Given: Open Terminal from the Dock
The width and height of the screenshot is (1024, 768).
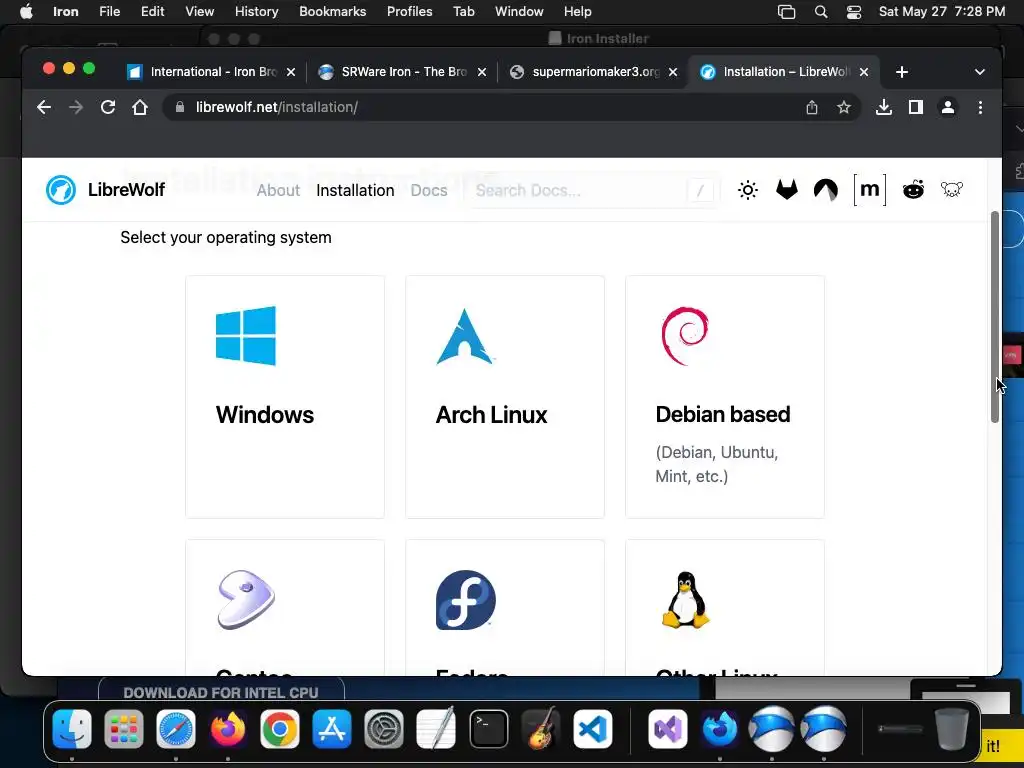Looking at the screenshot, I should pyautogui.click(x=488, y=728).
